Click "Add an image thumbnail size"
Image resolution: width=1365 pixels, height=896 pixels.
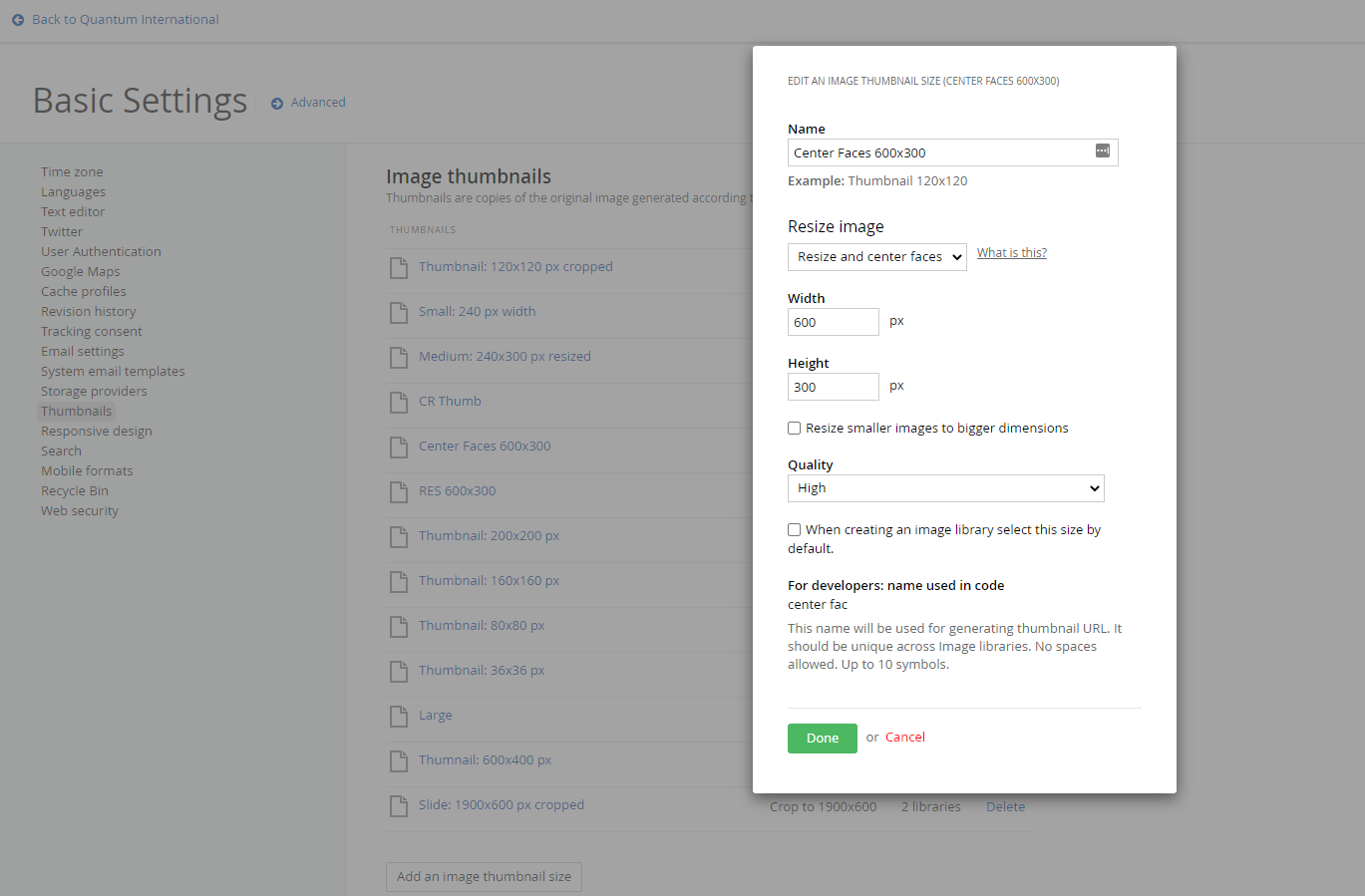point(484,876)
